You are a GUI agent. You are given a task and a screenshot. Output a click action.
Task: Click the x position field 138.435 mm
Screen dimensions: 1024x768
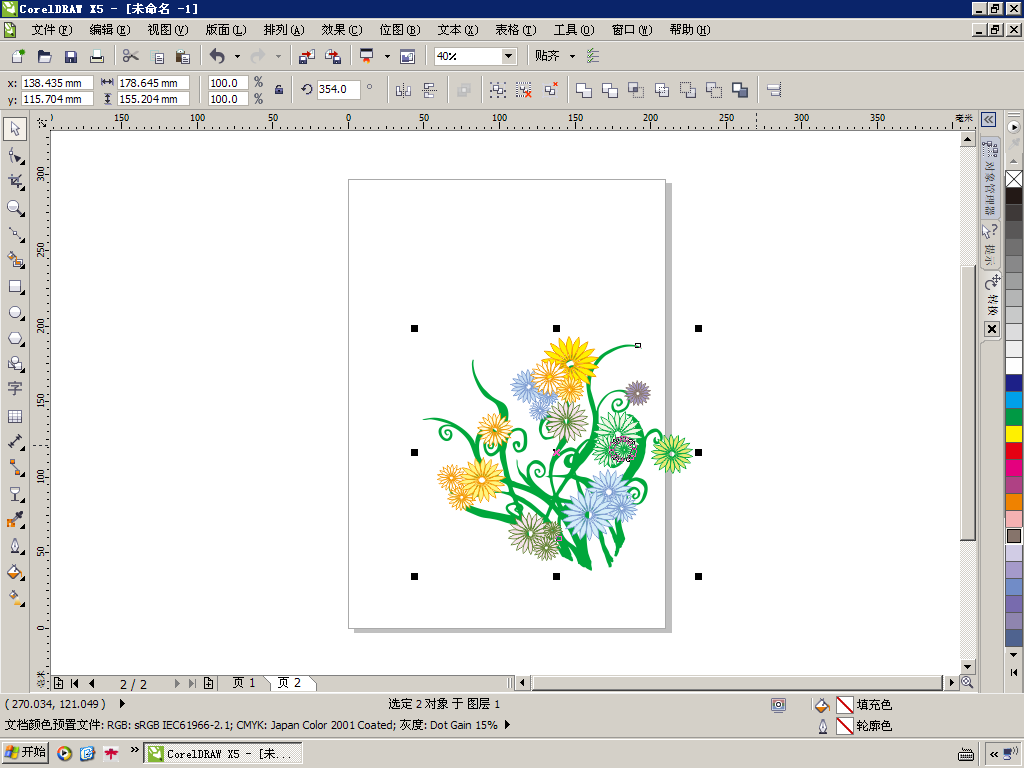coord(57,83)
